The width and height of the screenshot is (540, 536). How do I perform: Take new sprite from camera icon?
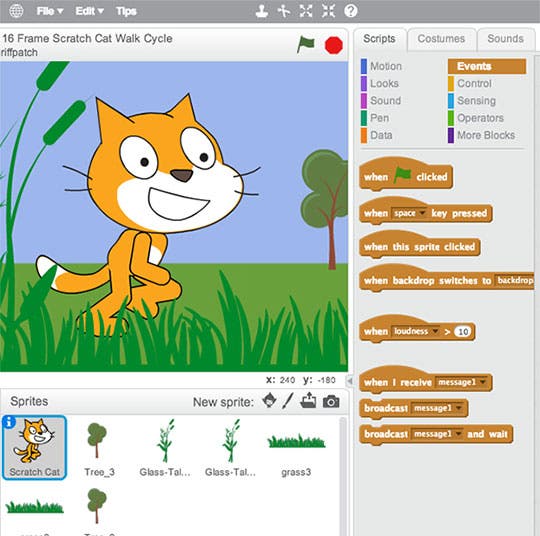point(331,401)
